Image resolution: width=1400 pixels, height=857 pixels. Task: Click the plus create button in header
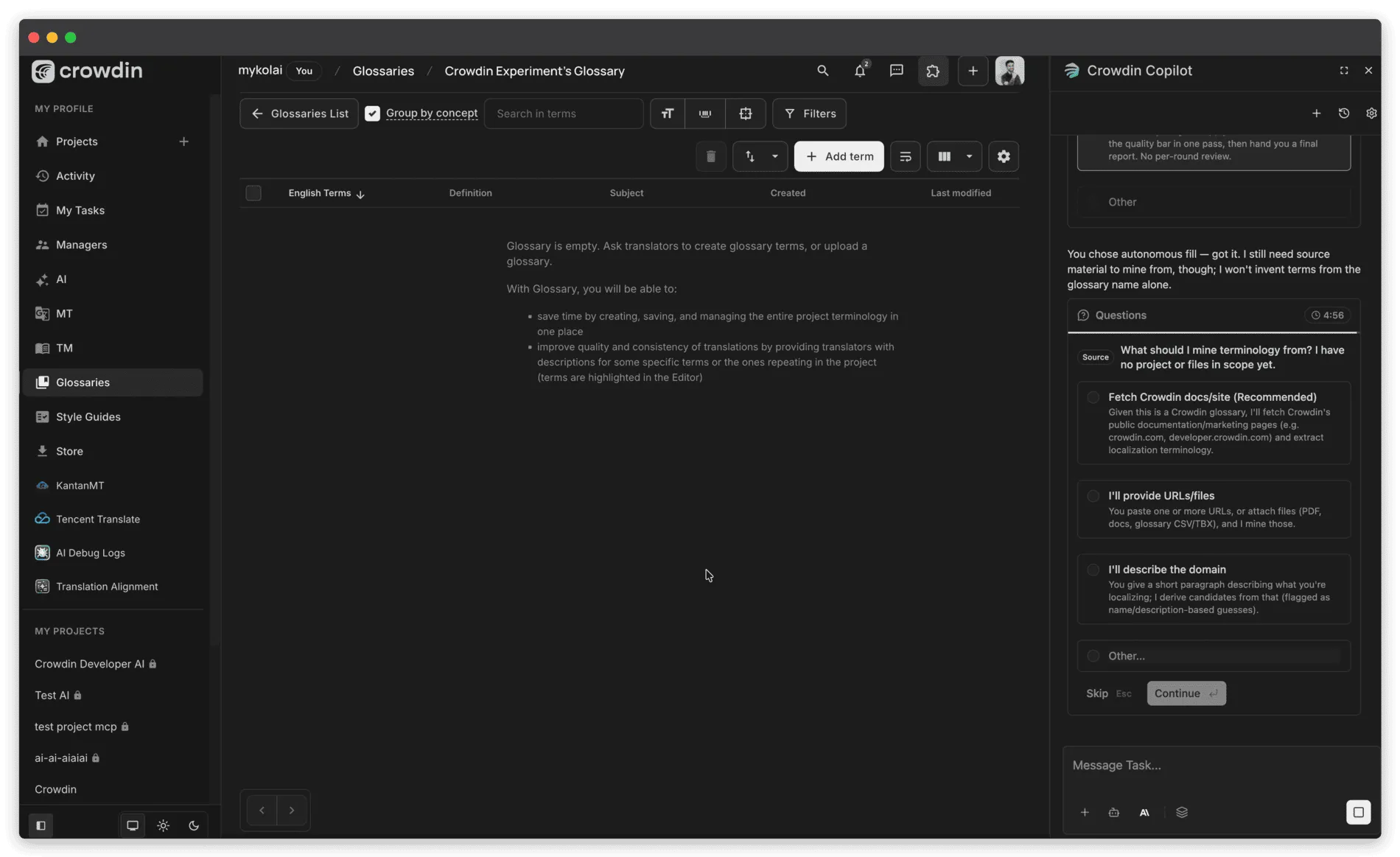973,71
